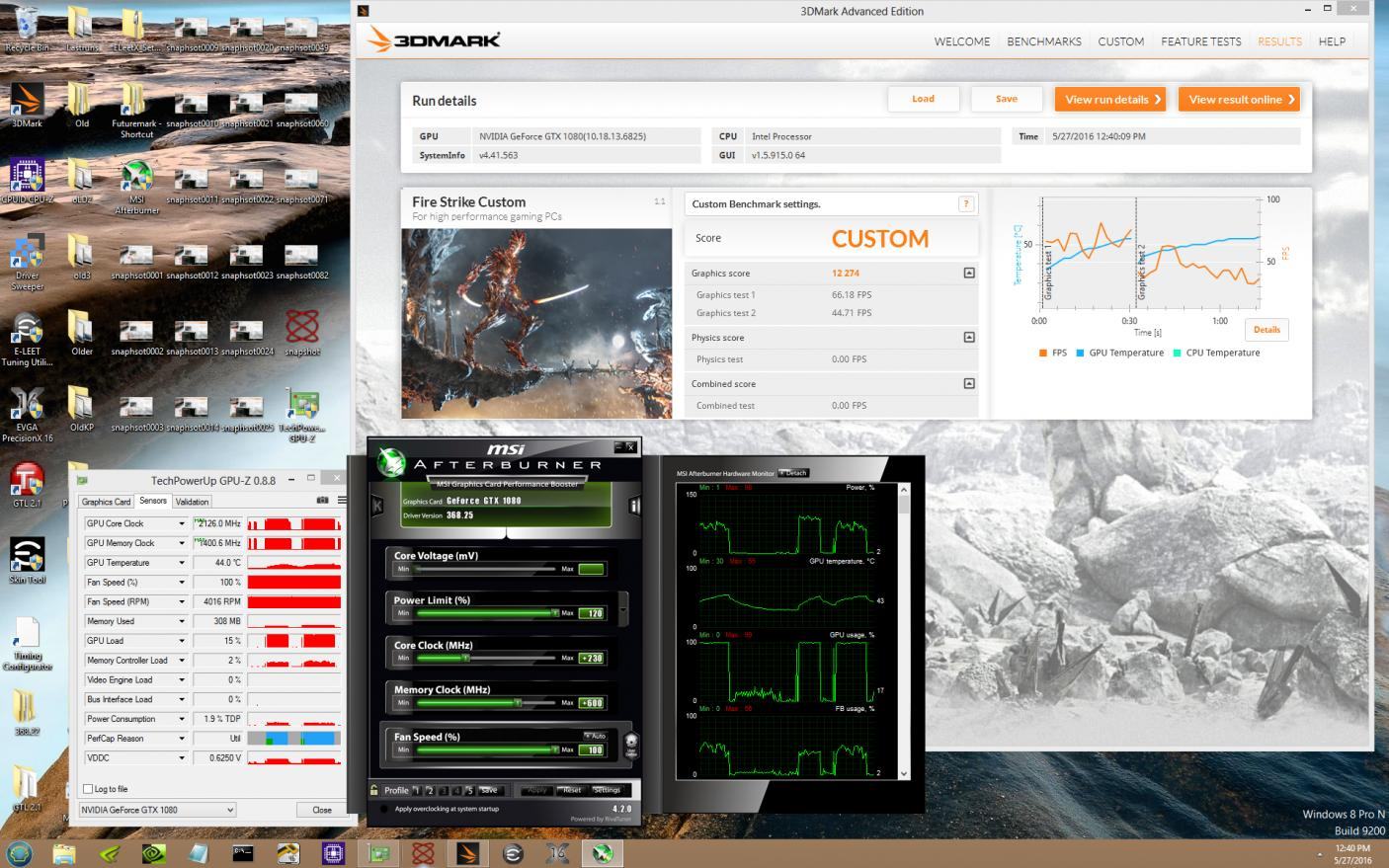Image resolution: width=1389 pixels, height=868 pixels.
Task: Click the Fan Speed slider in Afterburner
Action: point(487,750)
